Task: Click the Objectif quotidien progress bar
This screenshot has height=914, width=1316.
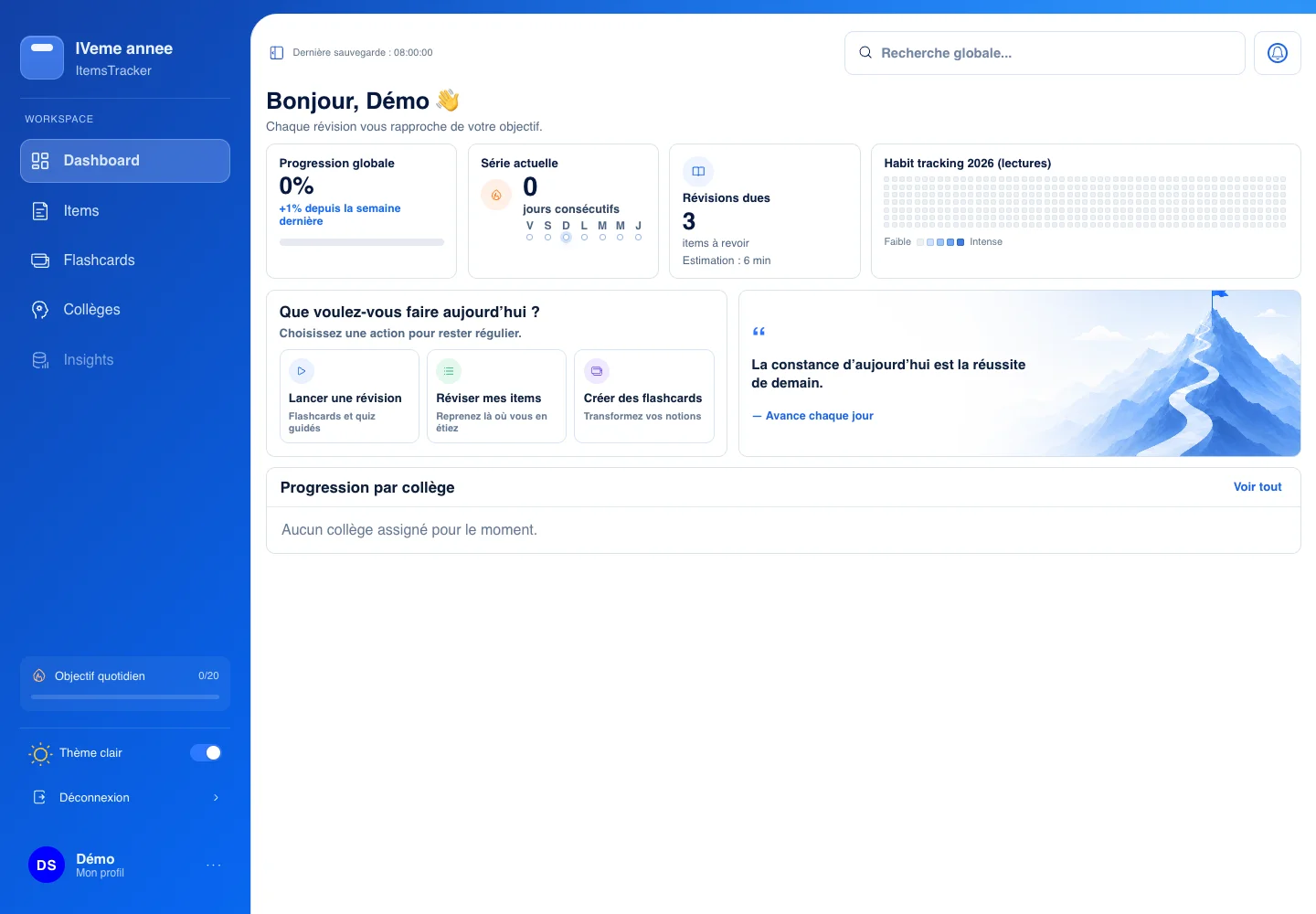Action: click(x=125, y=697)
